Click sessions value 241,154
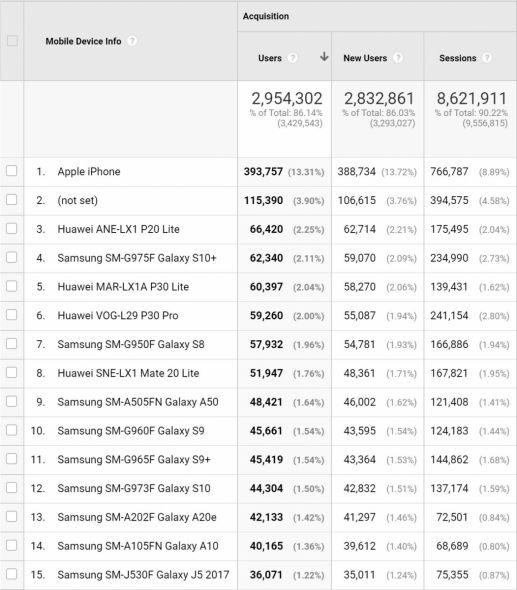This screenshot has height=590, width=517. tap(449, 315)
